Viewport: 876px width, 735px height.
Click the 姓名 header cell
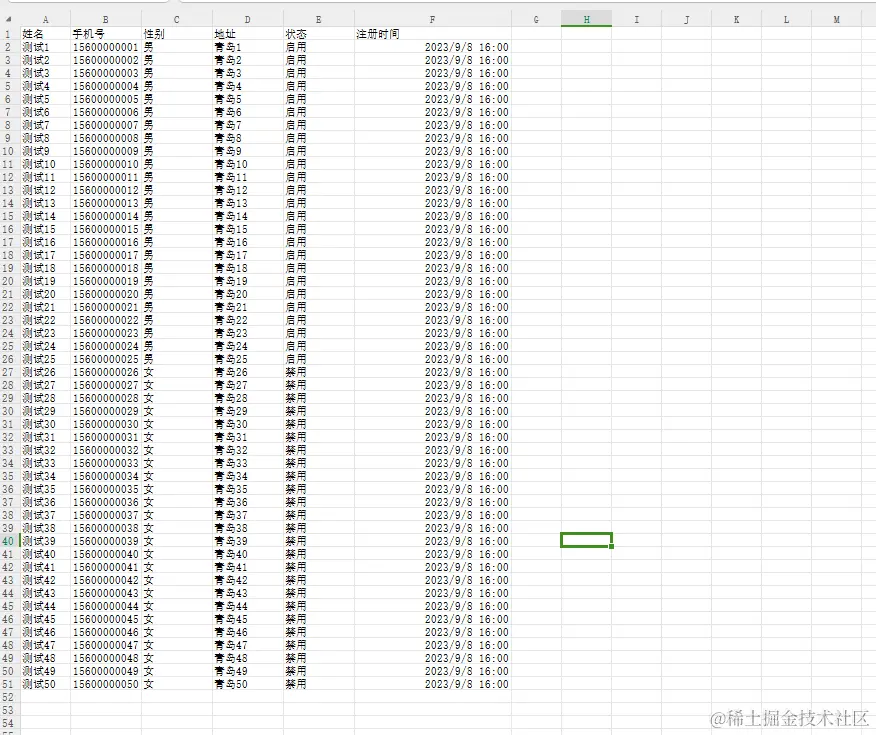tap(45, 33)
